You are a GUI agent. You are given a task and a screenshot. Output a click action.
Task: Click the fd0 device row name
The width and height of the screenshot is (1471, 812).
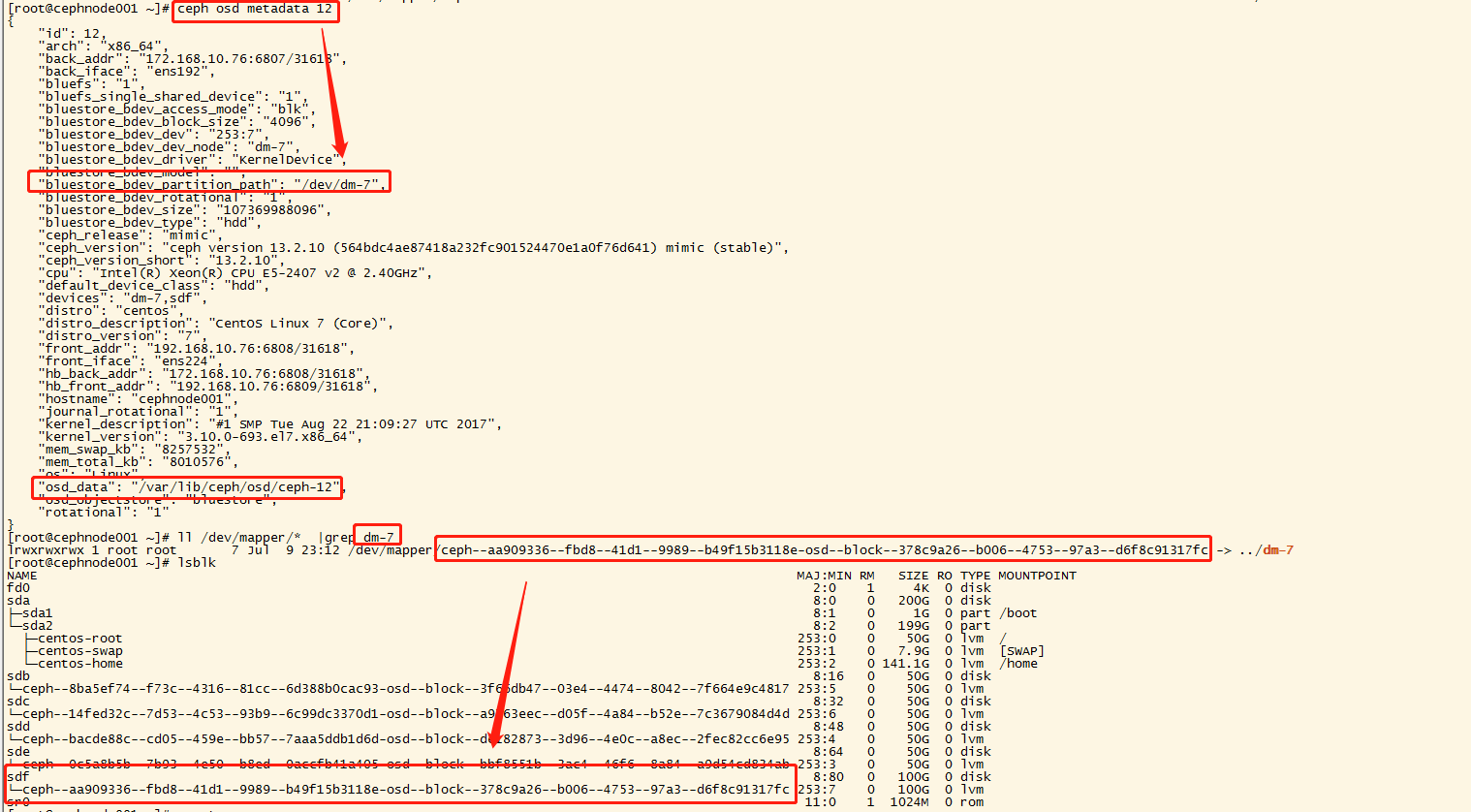(x=18, y=588)
